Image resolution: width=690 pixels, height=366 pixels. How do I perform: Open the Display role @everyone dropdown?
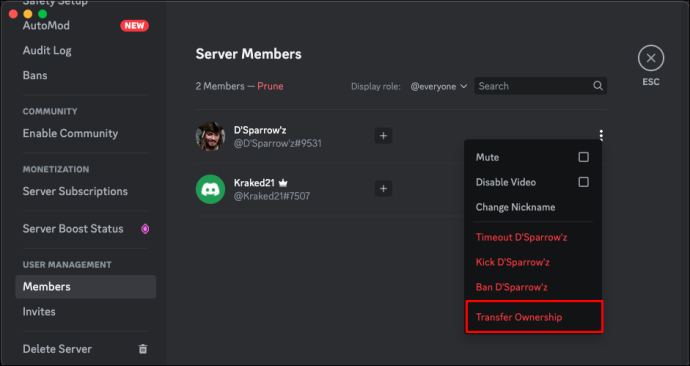(438, 86)
